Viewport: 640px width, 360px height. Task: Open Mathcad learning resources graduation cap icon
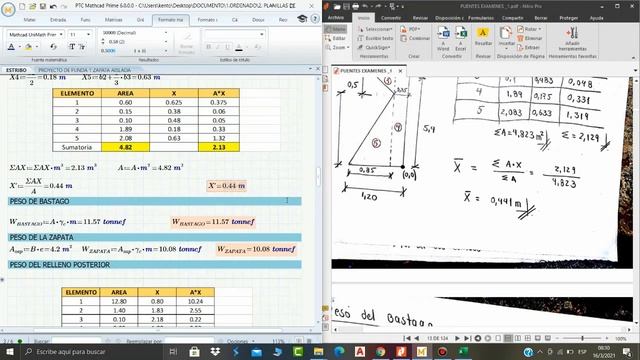click(302, 19)
